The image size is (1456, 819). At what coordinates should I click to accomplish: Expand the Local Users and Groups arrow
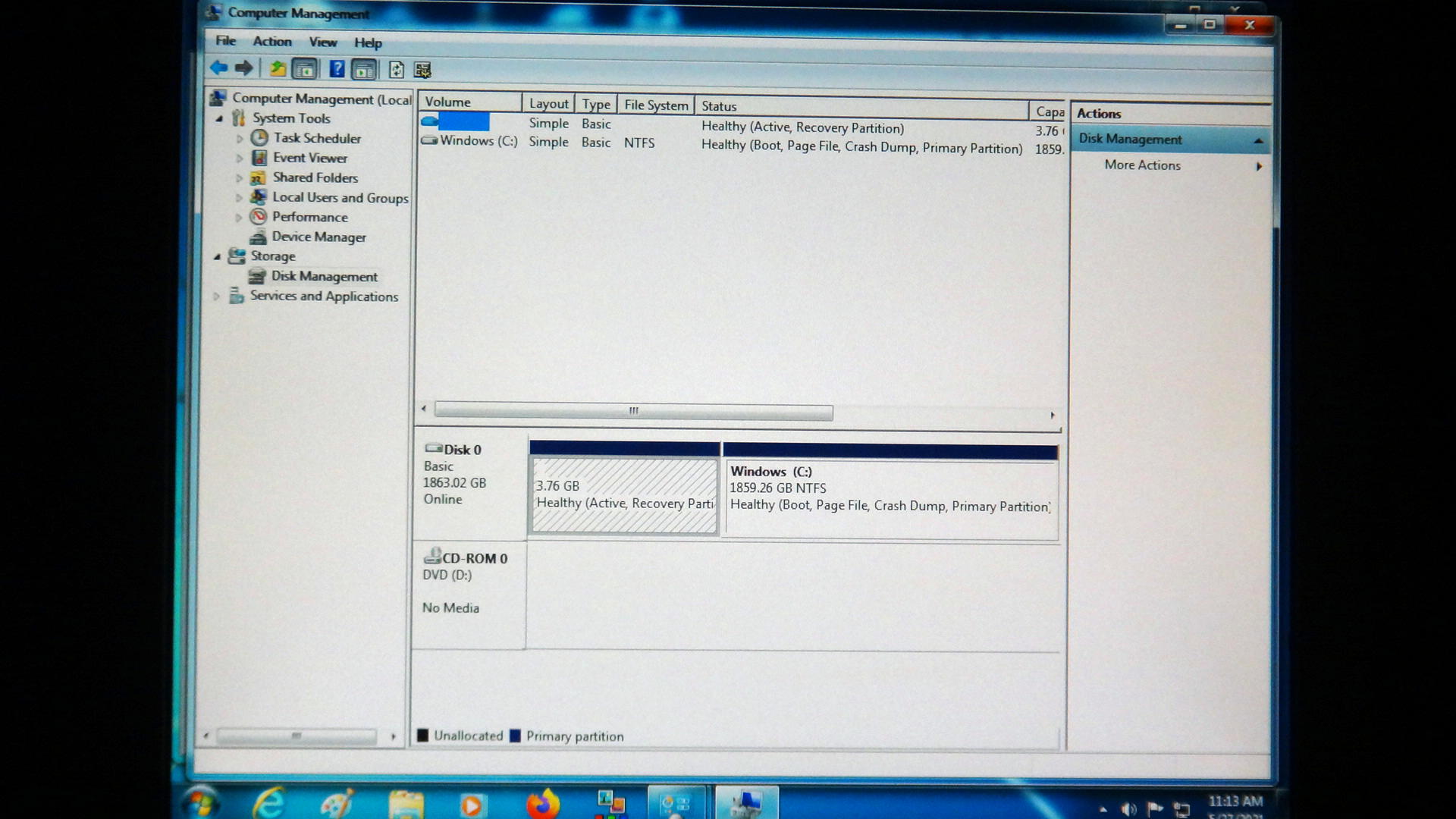tap(240, 197)
